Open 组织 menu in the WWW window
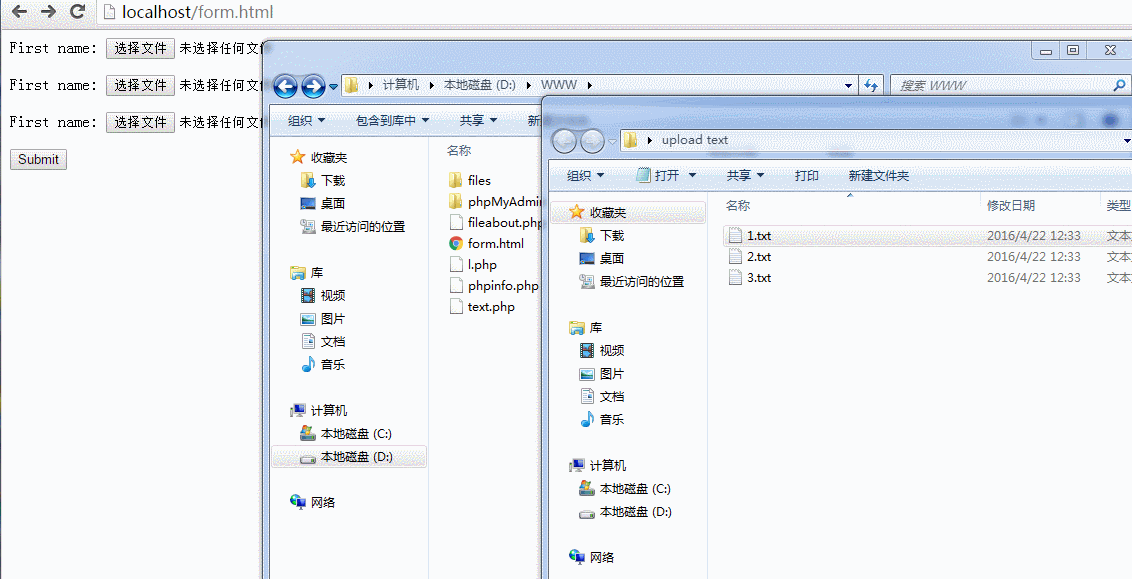 coord(306,121)
